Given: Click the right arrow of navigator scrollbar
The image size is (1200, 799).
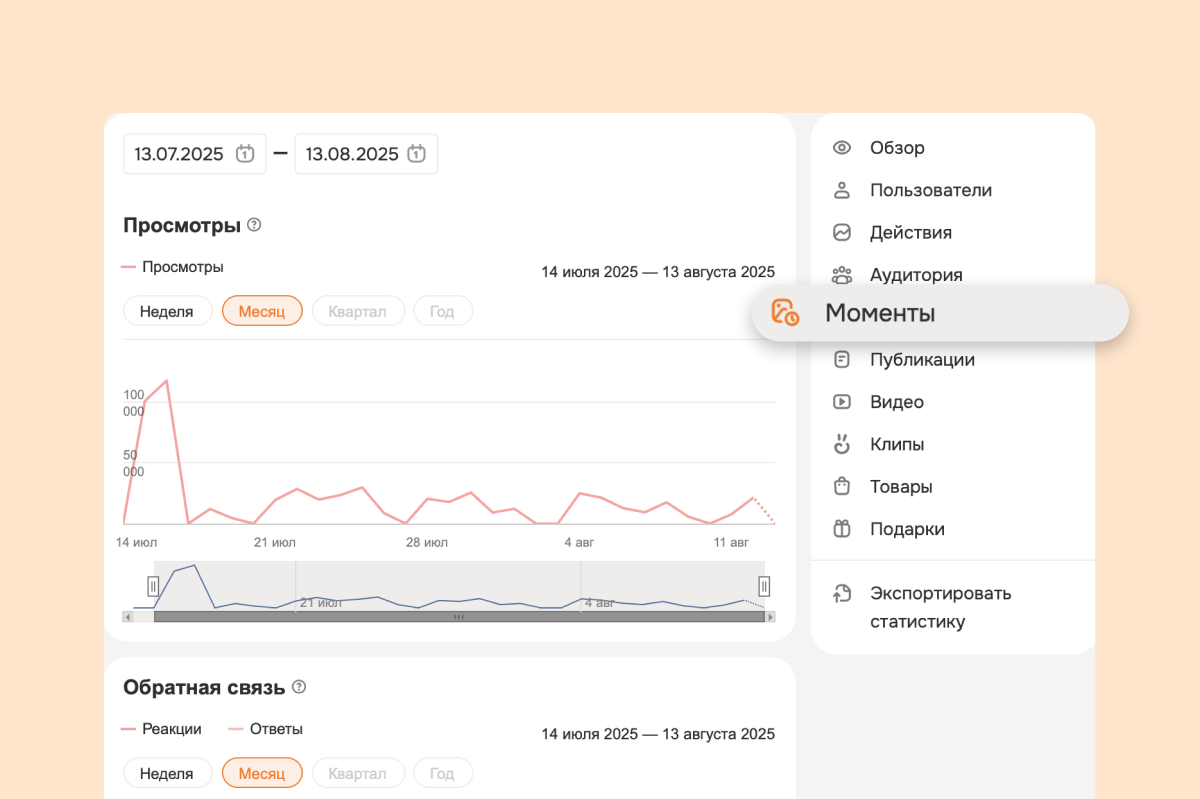Looking at the screenshot, I should [770, 617].
